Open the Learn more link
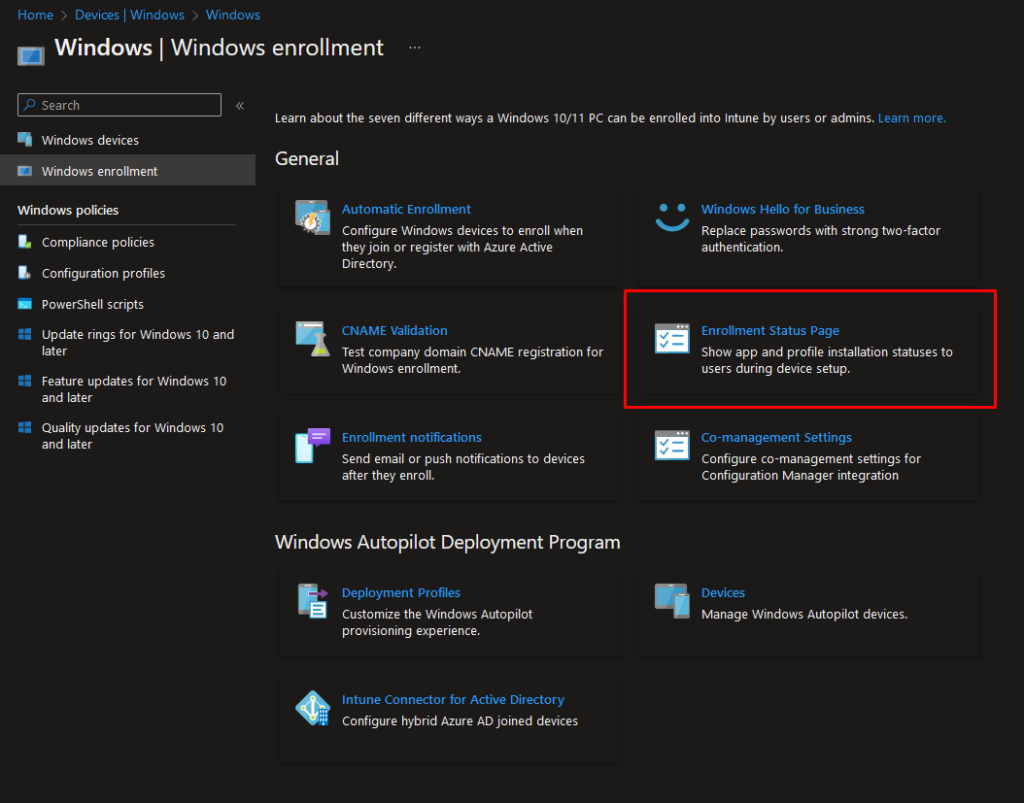This screenshot has height=803, width=1024. point(912,118)
